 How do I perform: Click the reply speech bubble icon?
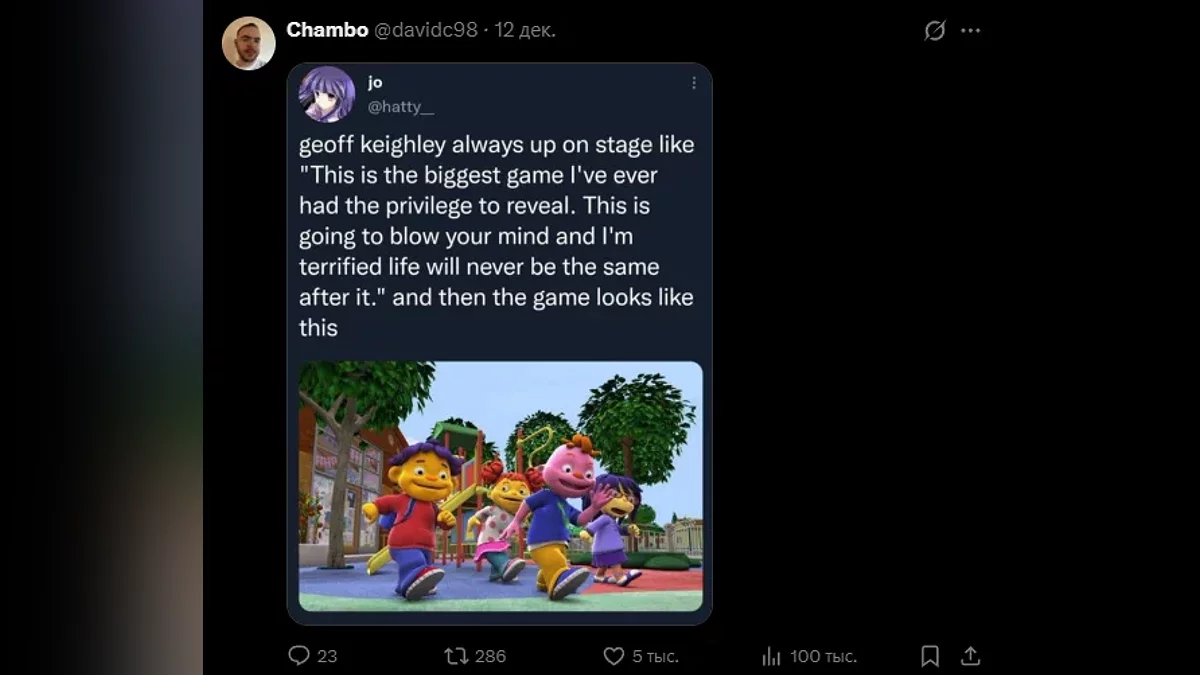299,656
